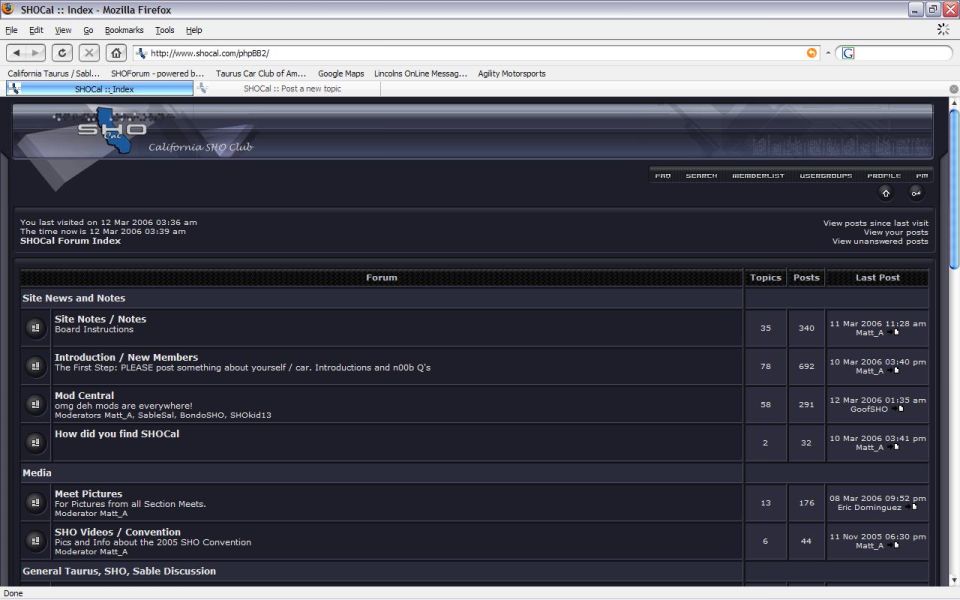This screenshot has width=960, height=600.
Task: Click latest-post icon in Introduction / New Members row
Action: point(893,371)
